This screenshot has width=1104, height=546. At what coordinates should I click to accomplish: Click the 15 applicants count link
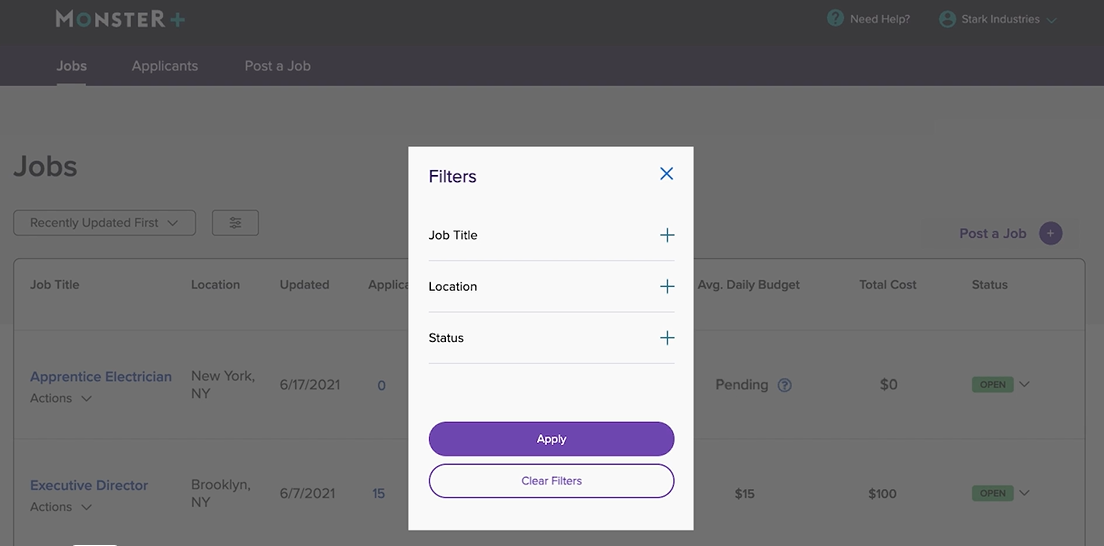(x=378, y=493)
